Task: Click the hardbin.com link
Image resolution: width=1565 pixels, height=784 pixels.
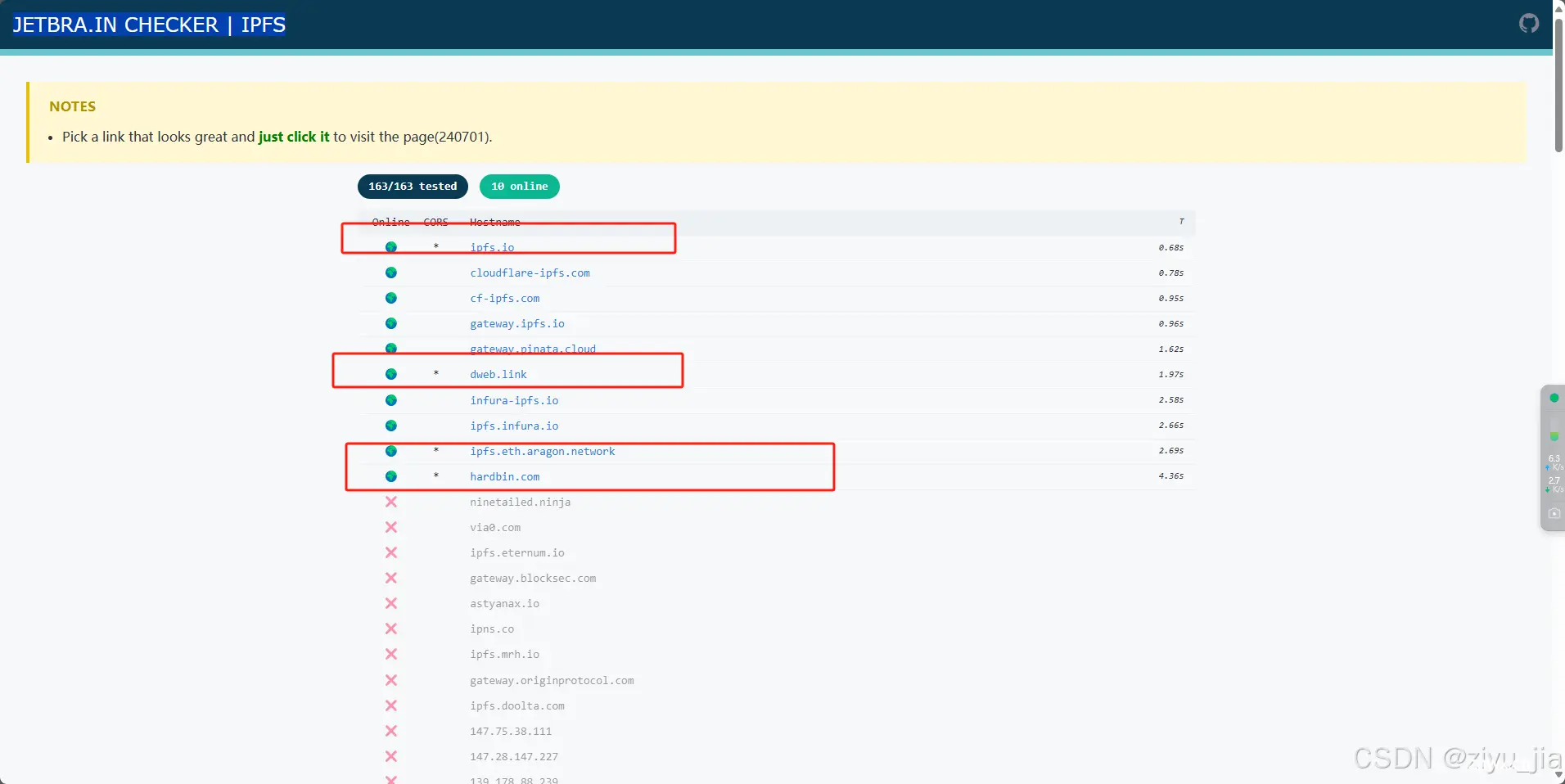Action: (x=505, y=476)
